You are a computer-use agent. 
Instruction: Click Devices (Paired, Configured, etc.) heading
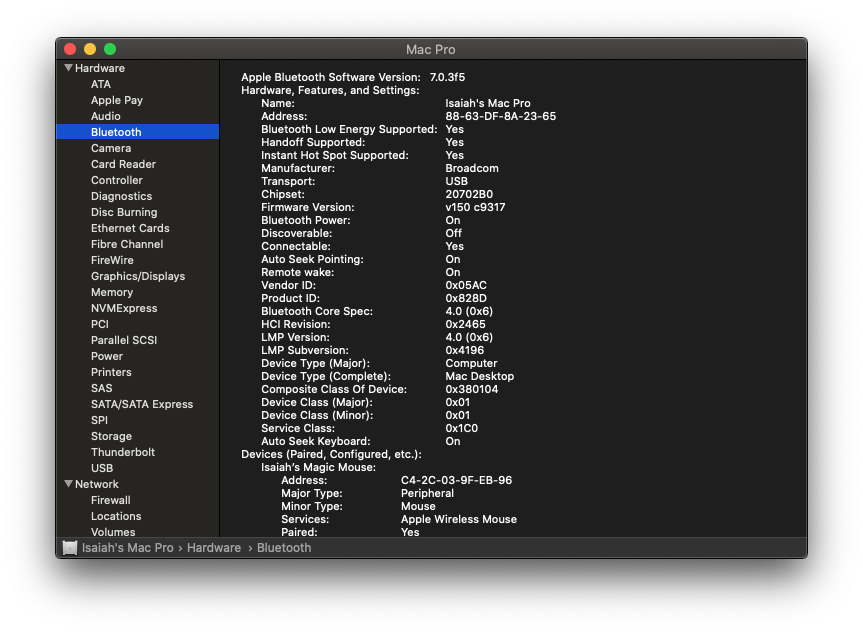[x=331, y=454]
